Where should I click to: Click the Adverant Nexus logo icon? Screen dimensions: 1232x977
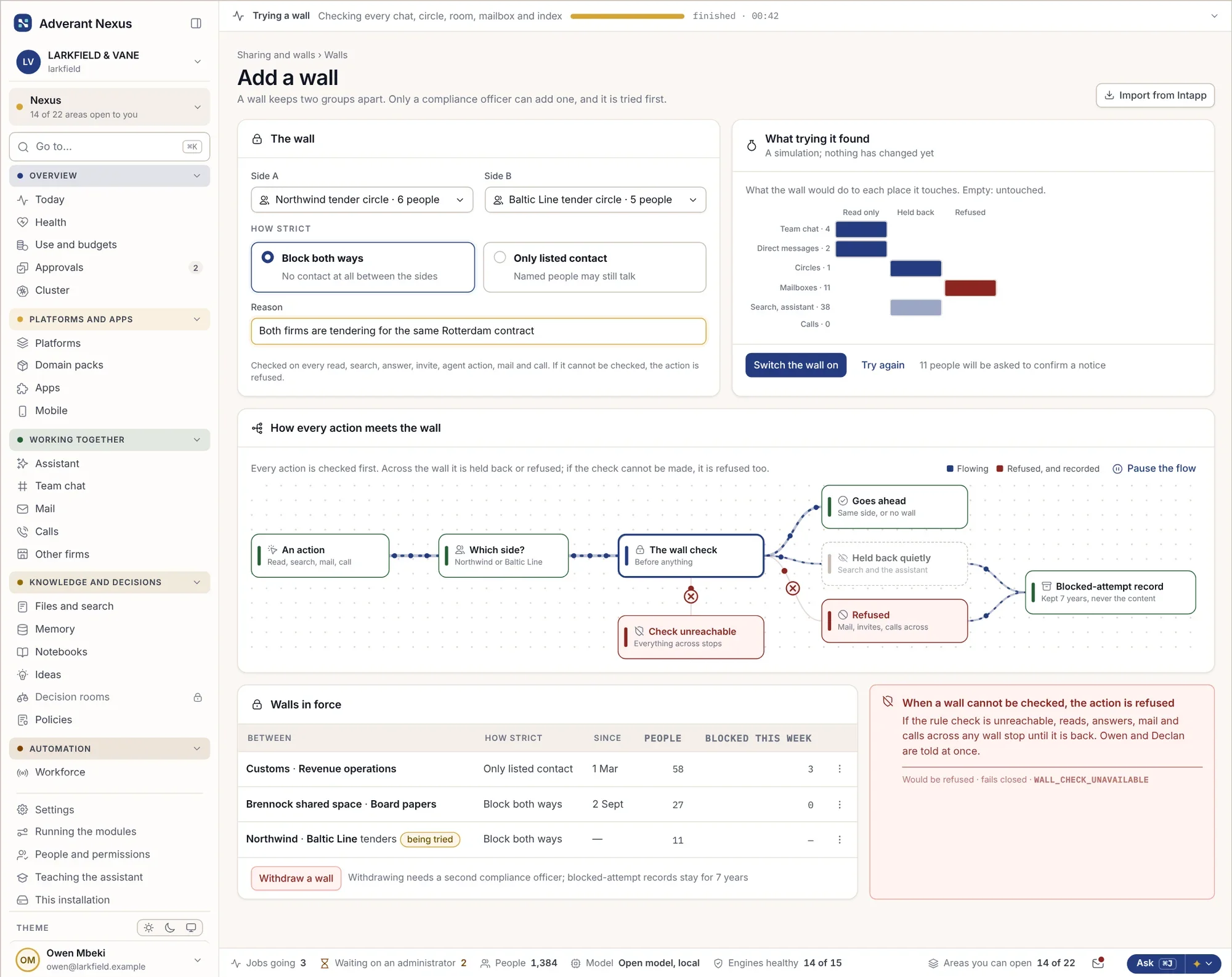pos(23,23)
